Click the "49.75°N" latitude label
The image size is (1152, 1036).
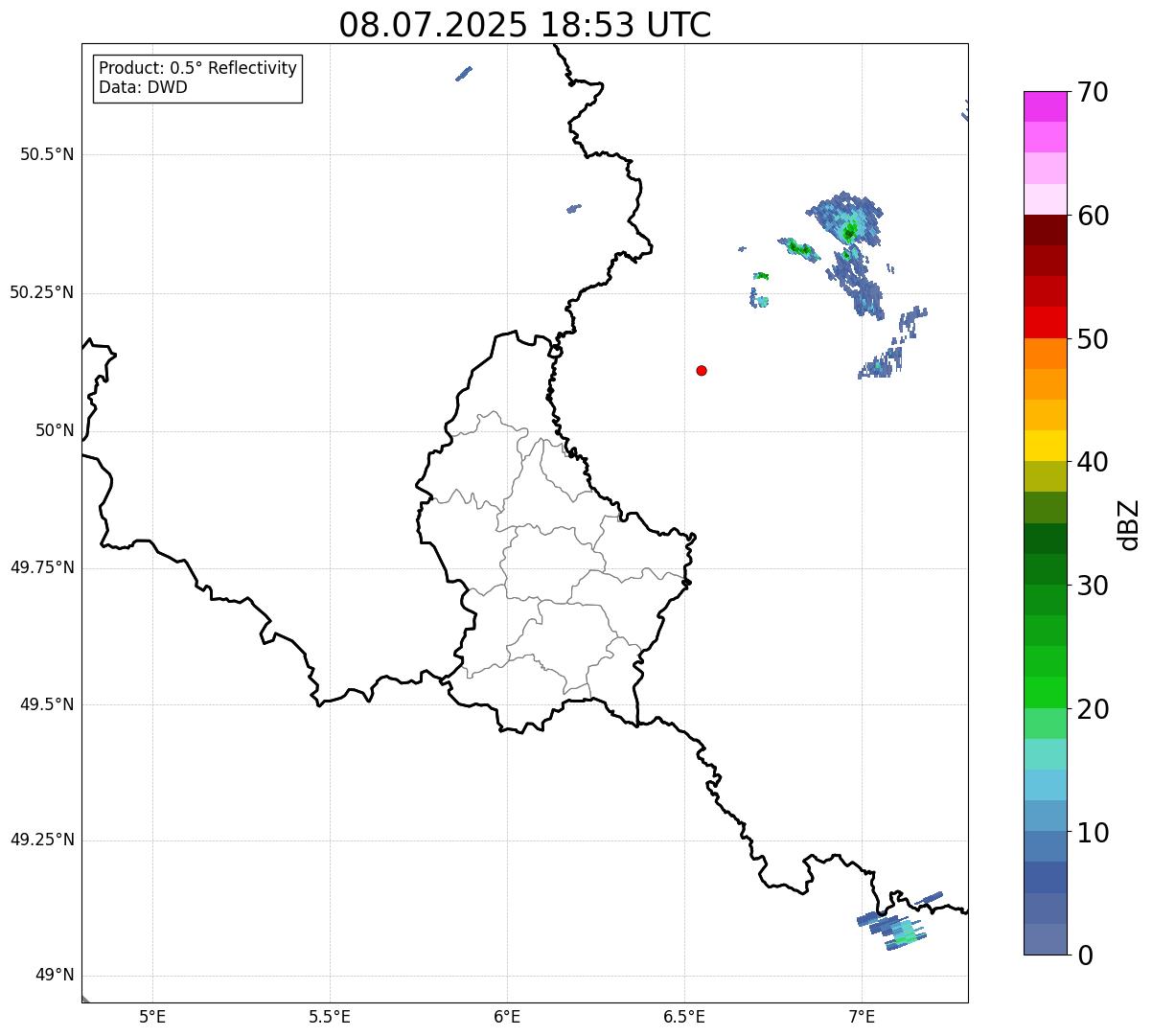click(42, 567)
